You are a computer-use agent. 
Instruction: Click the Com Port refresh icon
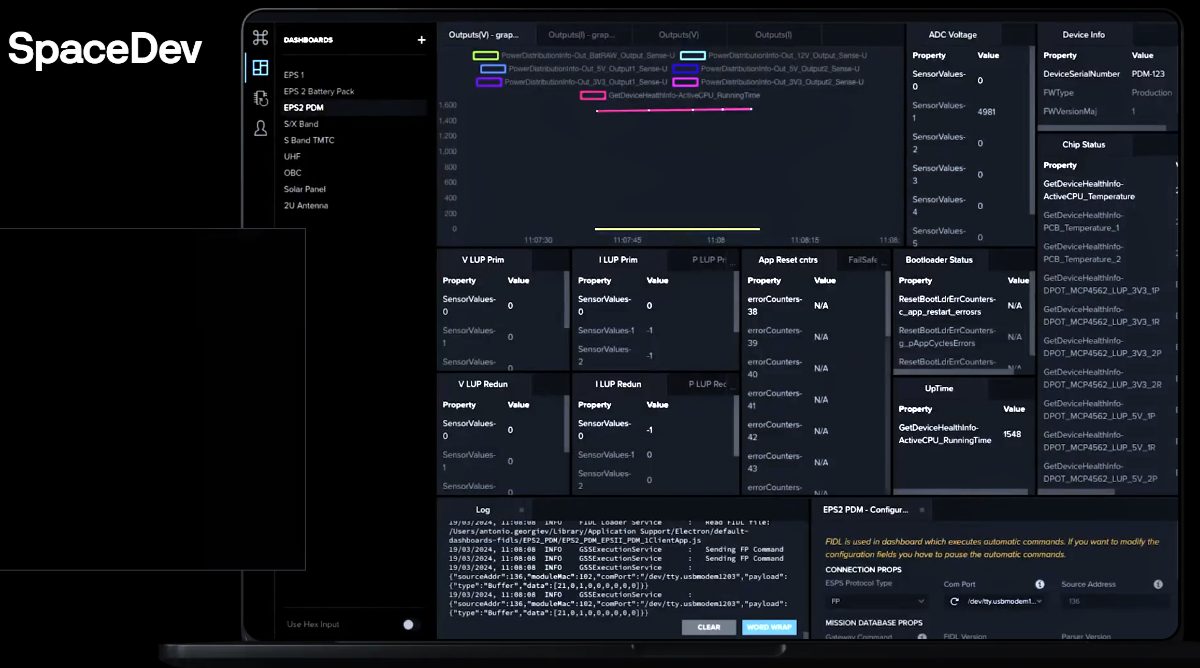click(954, 601)
